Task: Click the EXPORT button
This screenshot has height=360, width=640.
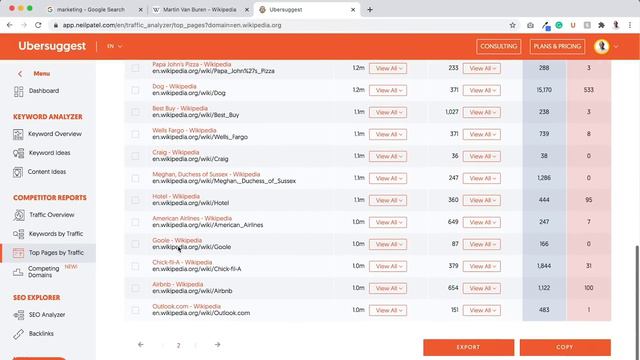Action: pyautogui.click(x=469, y=347)
